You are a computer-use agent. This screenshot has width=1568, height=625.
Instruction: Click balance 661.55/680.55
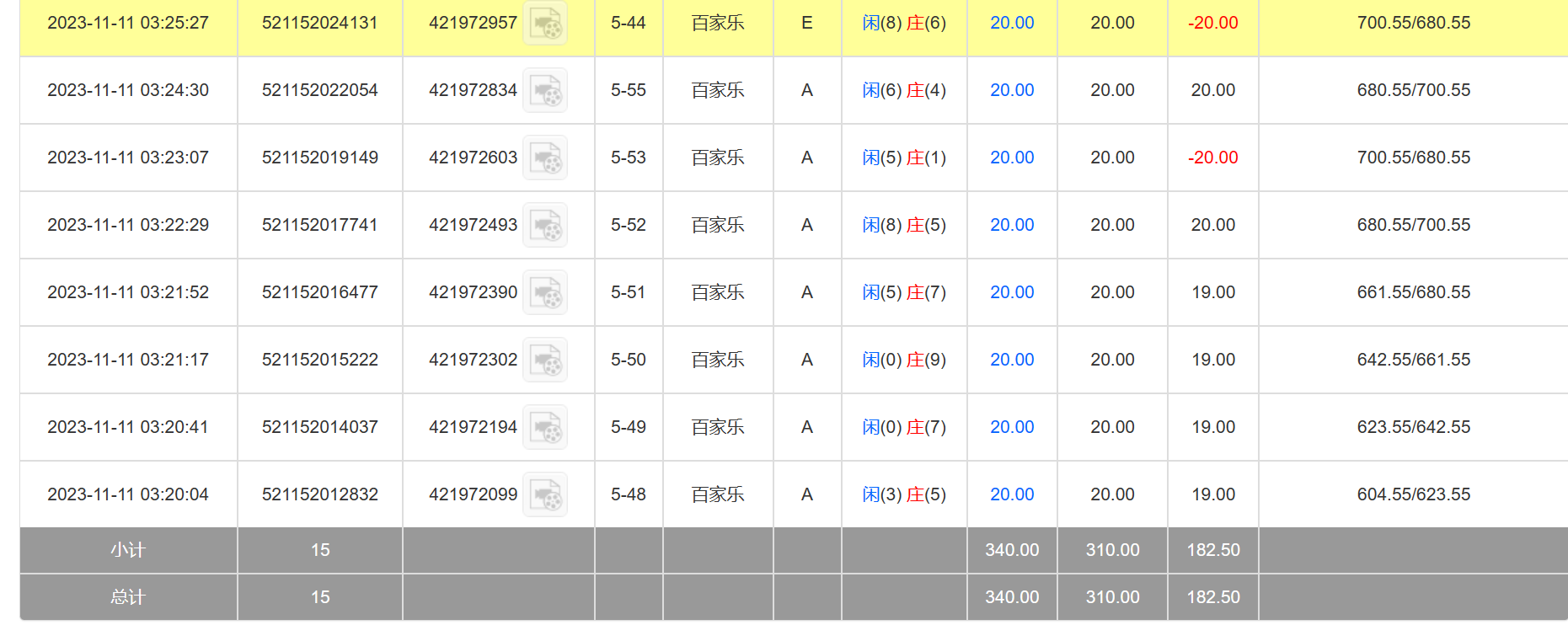coord(1414,292)
